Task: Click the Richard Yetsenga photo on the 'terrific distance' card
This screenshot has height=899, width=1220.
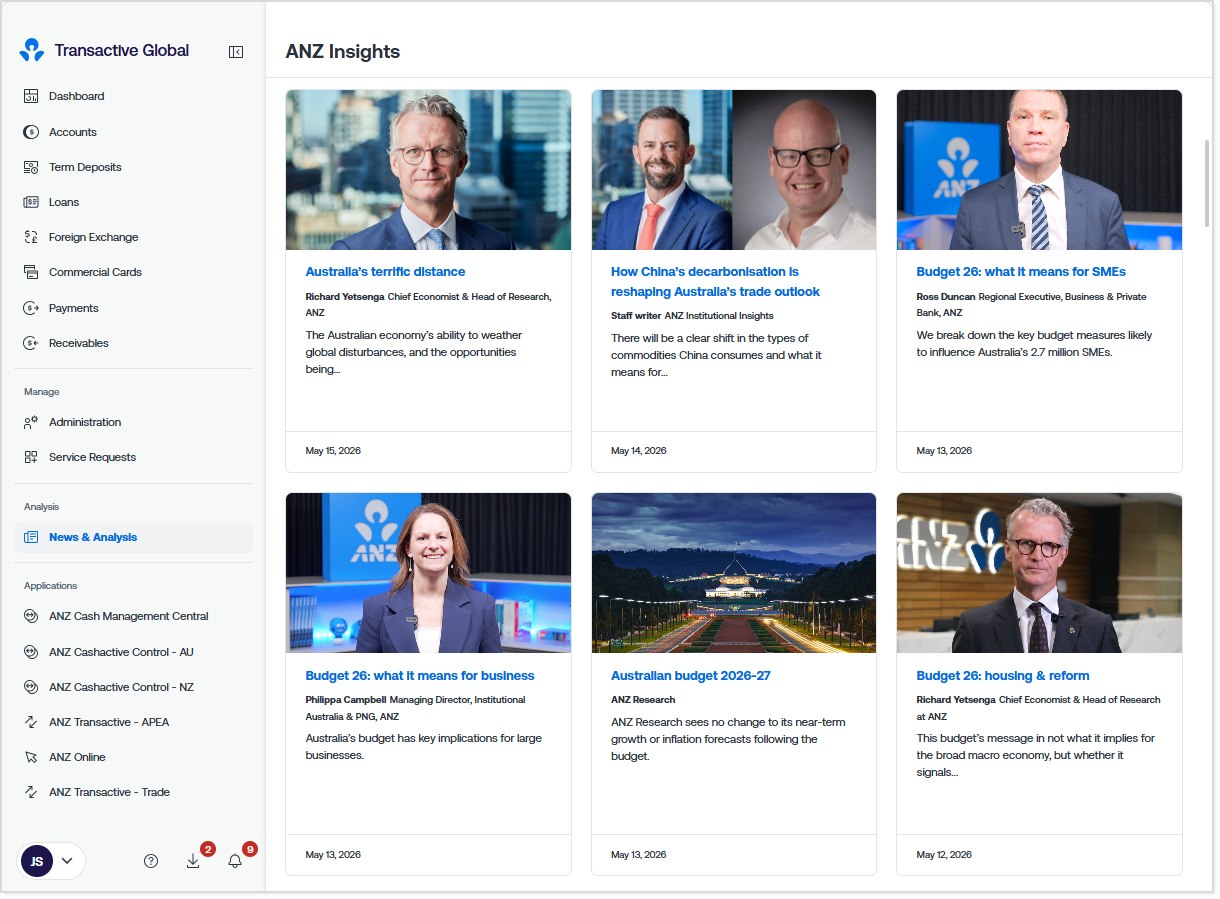Action: 428,170
